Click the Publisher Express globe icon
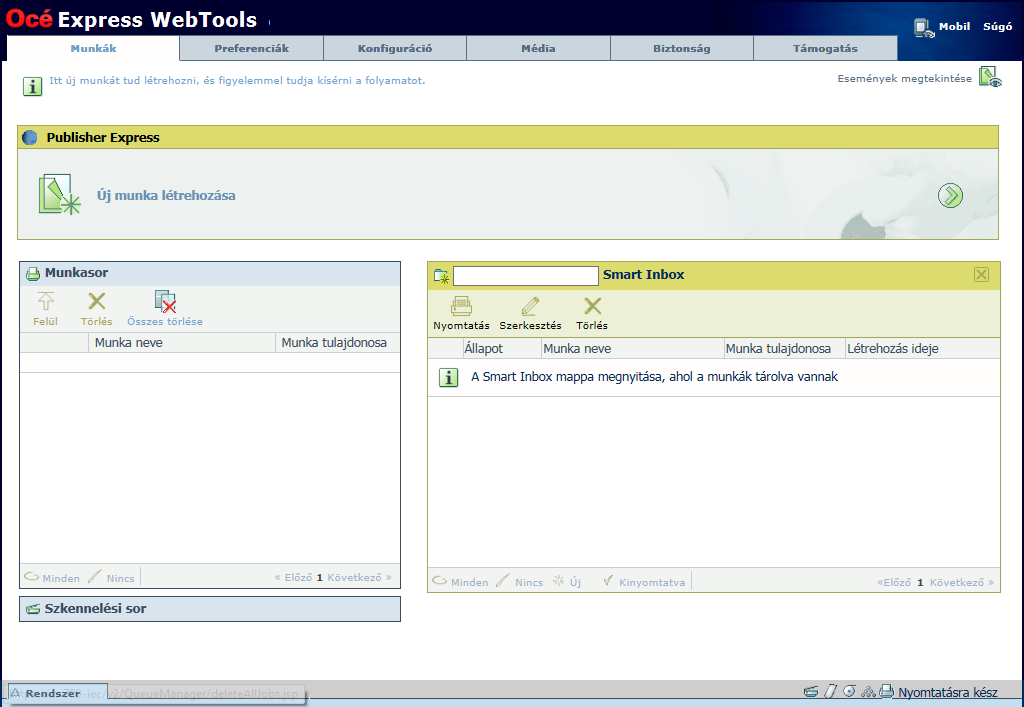Screen dimensions: 1024x707 30,138
